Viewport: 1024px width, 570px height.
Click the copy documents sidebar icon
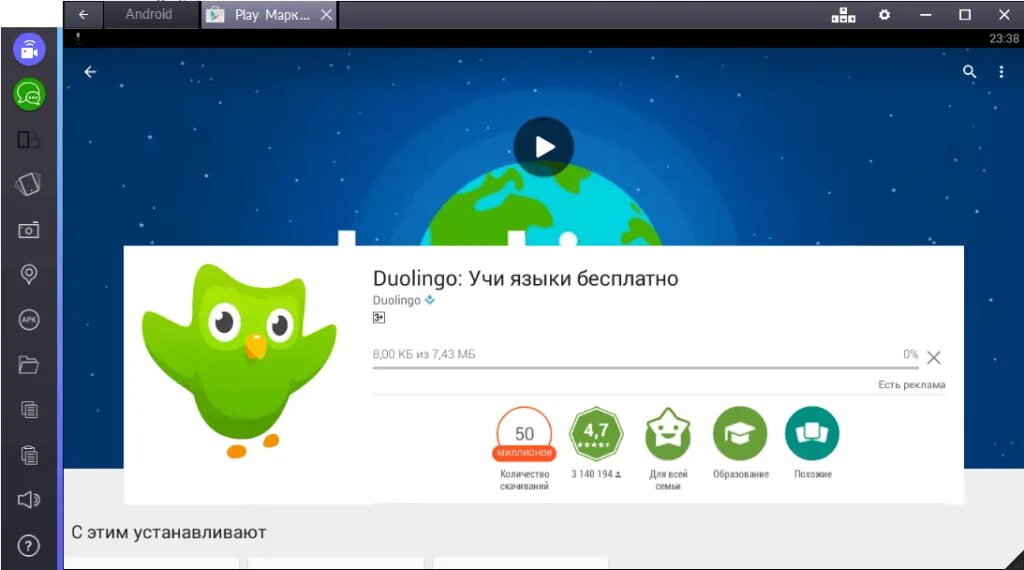29,409
